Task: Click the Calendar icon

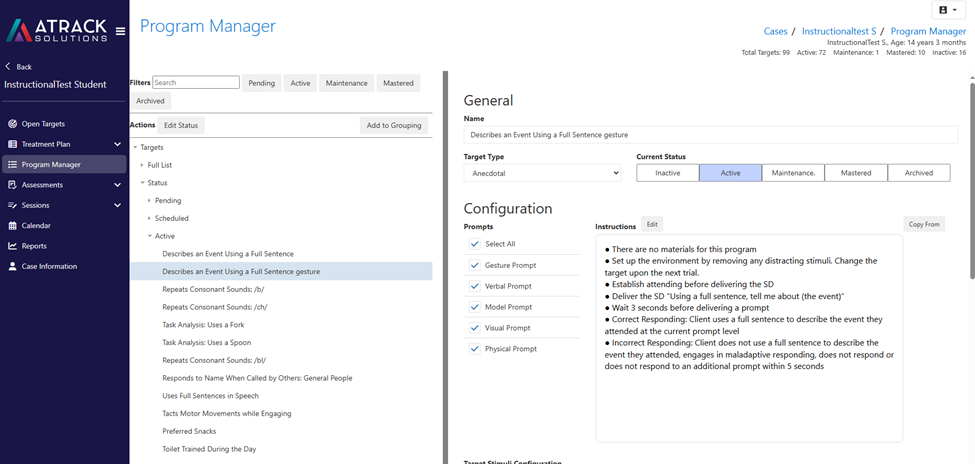Action: pos(12,226)
